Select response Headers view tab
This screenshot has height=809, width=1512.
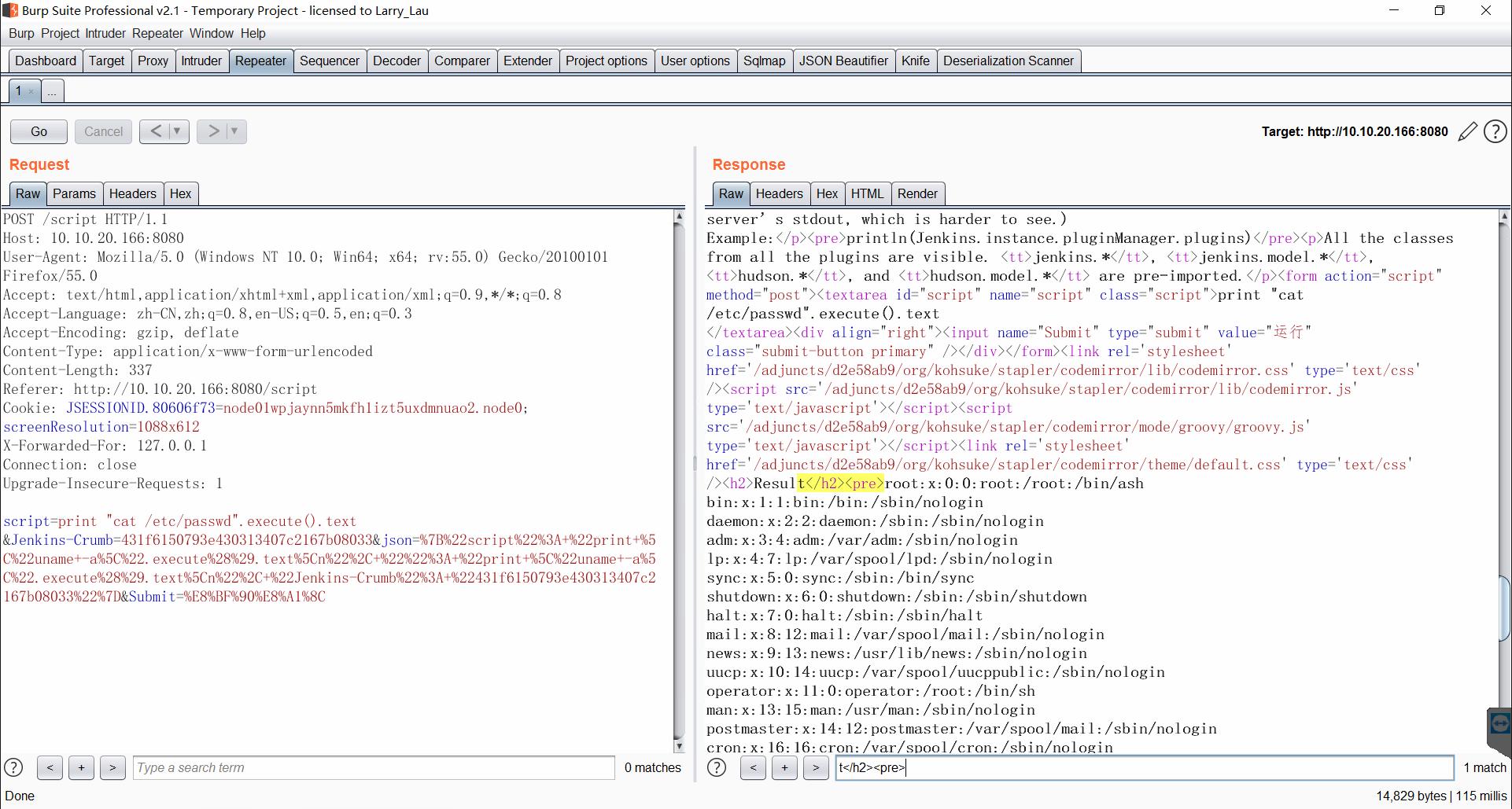779,193
